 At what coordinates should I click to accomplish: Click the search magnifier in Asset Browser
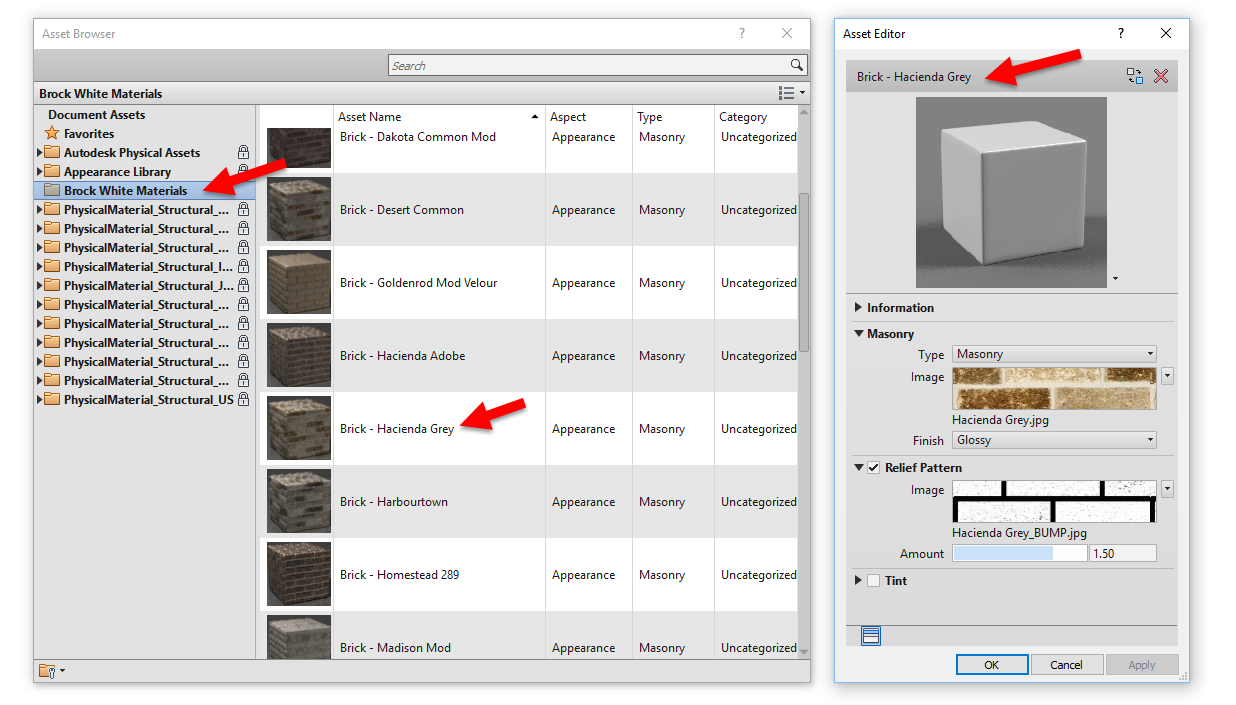point(797,64)
